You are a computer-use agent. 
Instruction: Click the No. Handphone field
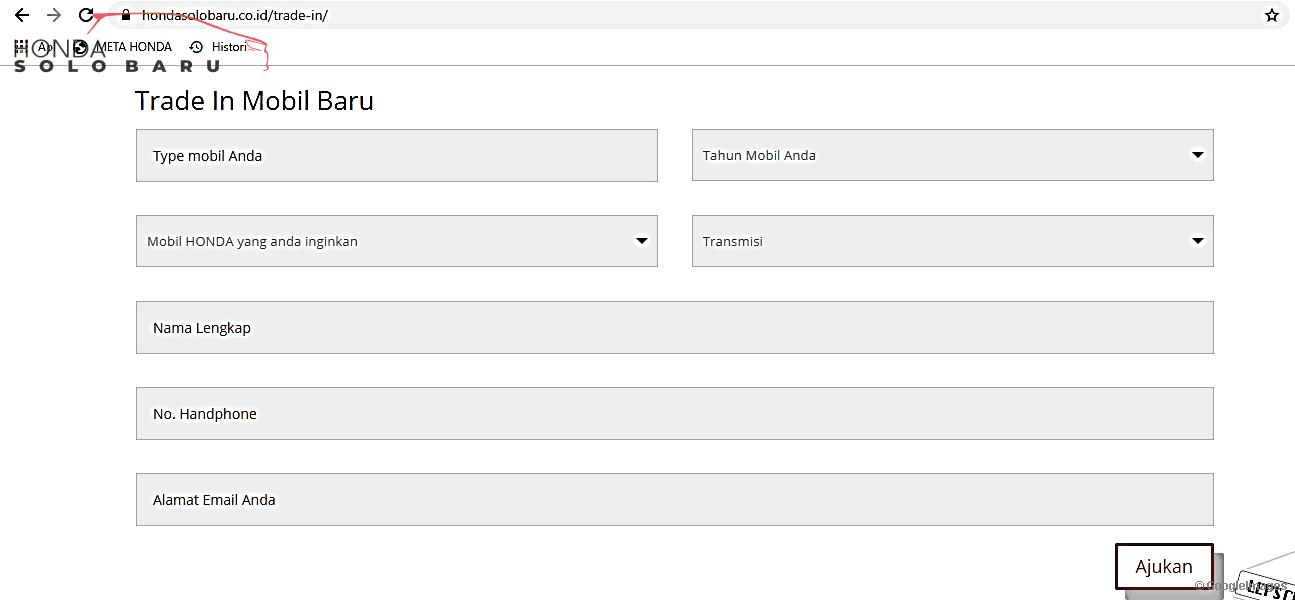pyautogui.click(x=674, y=413)
